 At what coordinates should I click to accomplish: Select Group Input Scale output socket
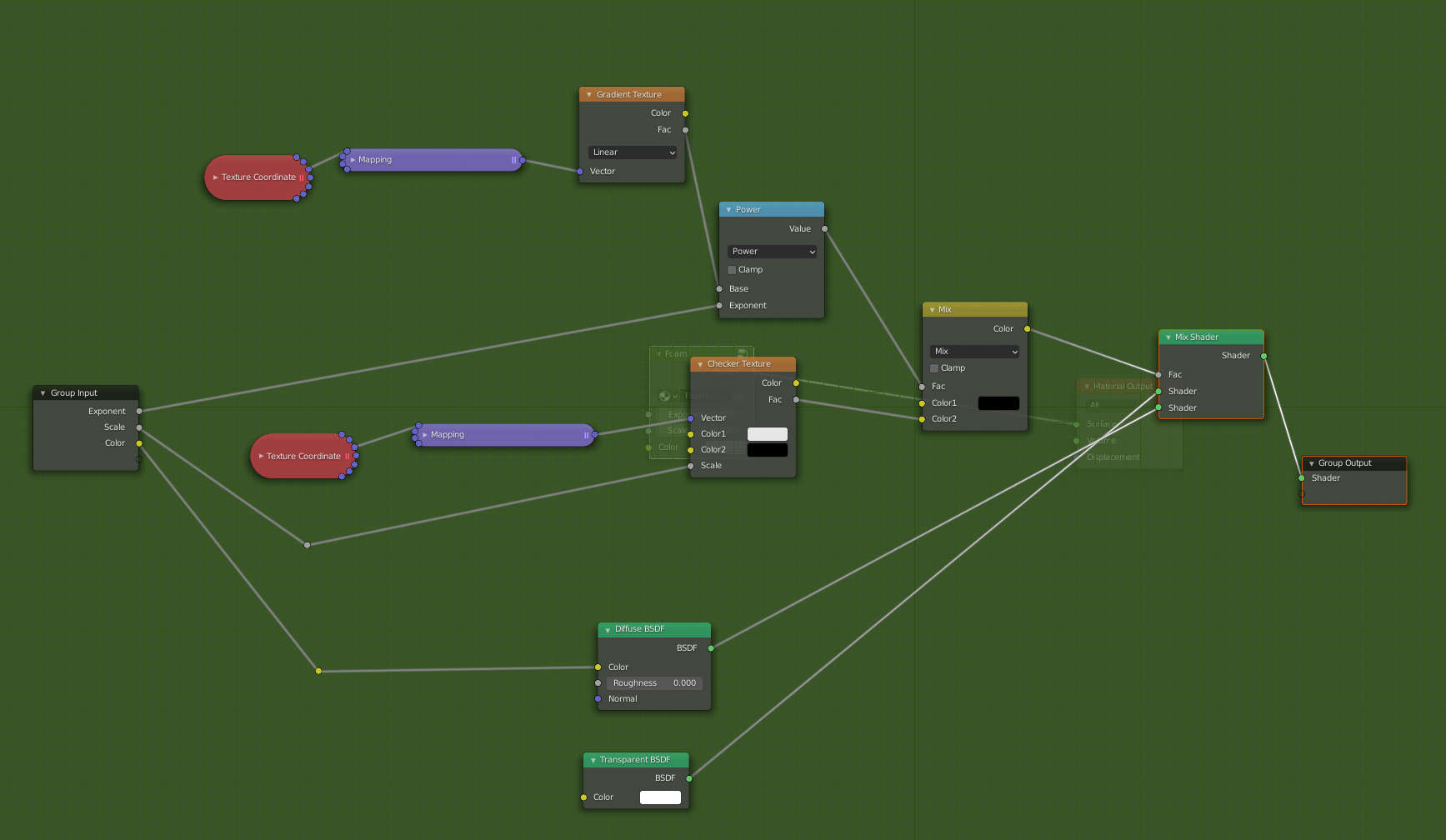(139, 427)
